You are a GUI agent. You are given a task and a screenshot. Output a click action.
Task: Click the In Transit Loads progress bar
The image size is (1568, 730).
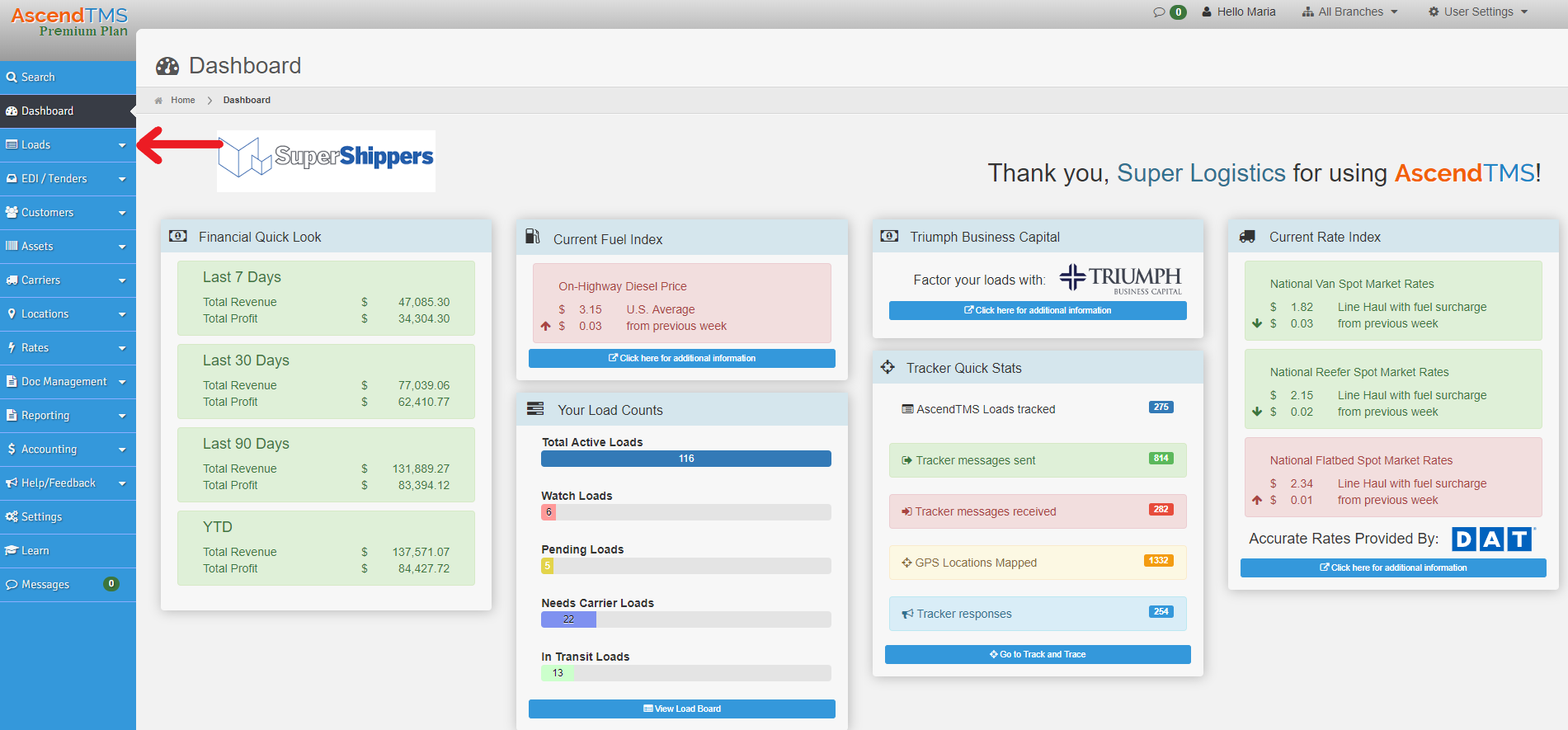[686, 673]
